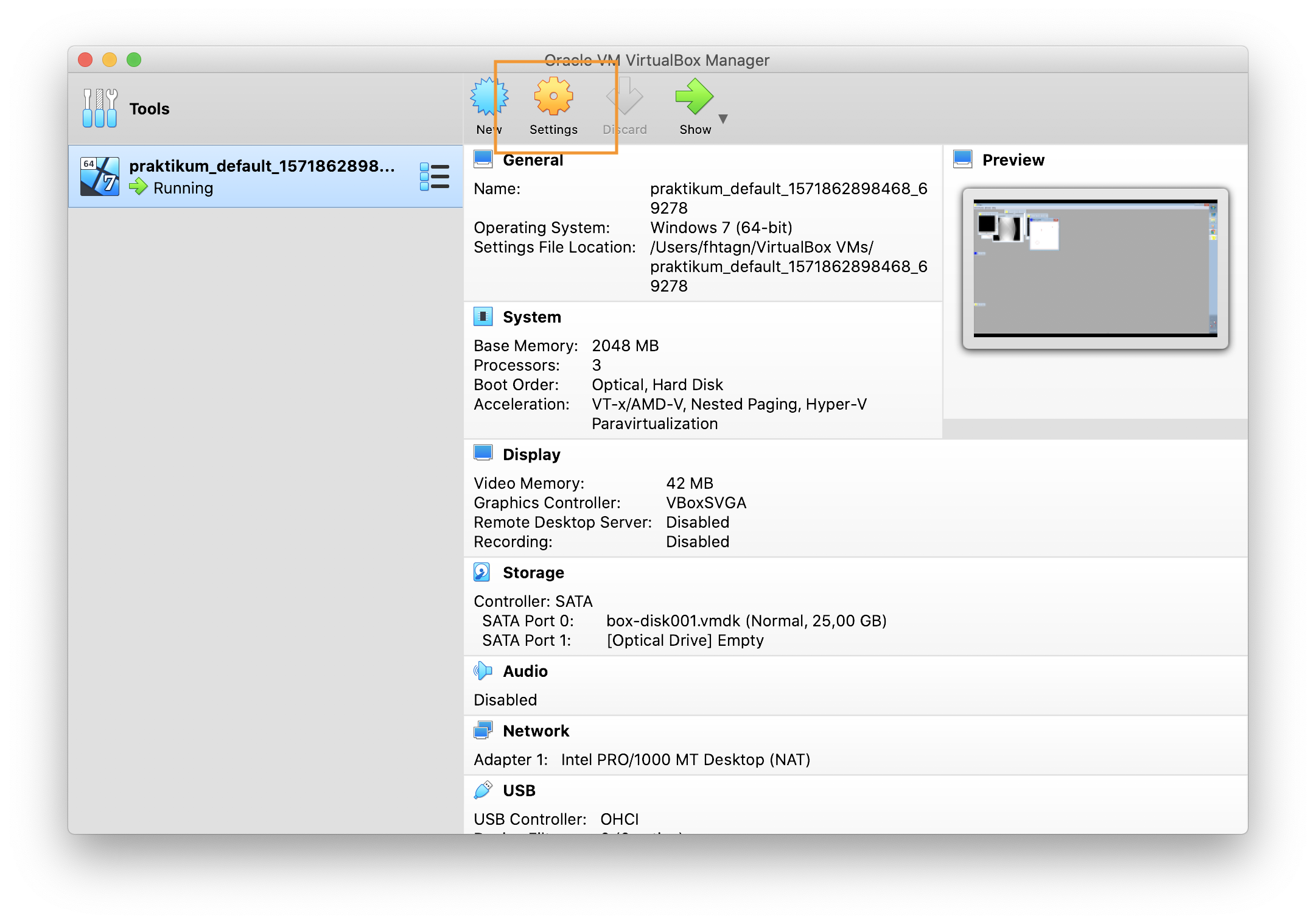Open the machine tools list menu icon
This screenshot has height=924, width=1316.
[435, 177]
